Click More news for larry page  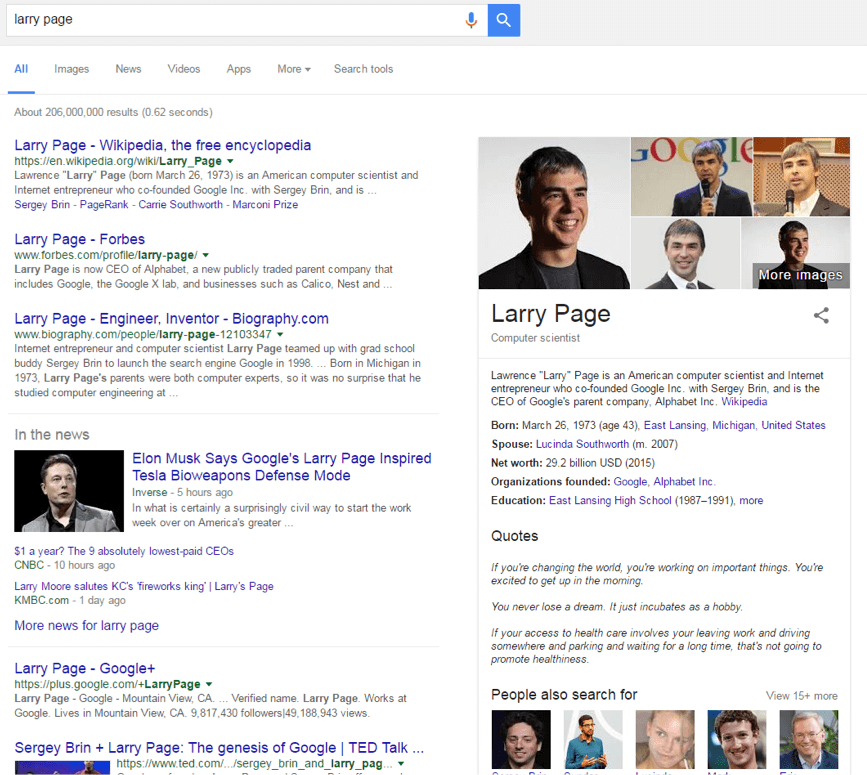pos(86,625)
